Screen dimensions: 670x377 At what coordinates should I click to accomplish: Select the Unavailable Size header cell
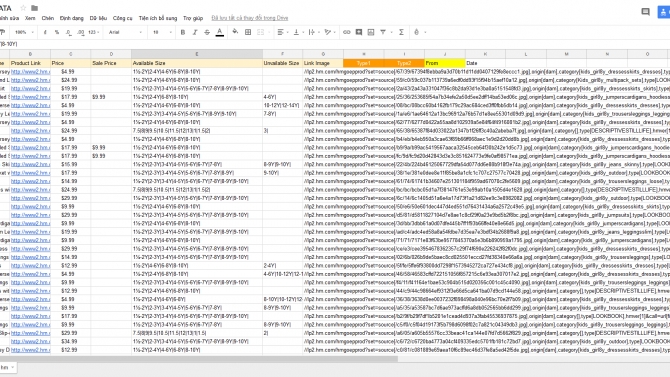pyautogui.click(x=282, y=63)
